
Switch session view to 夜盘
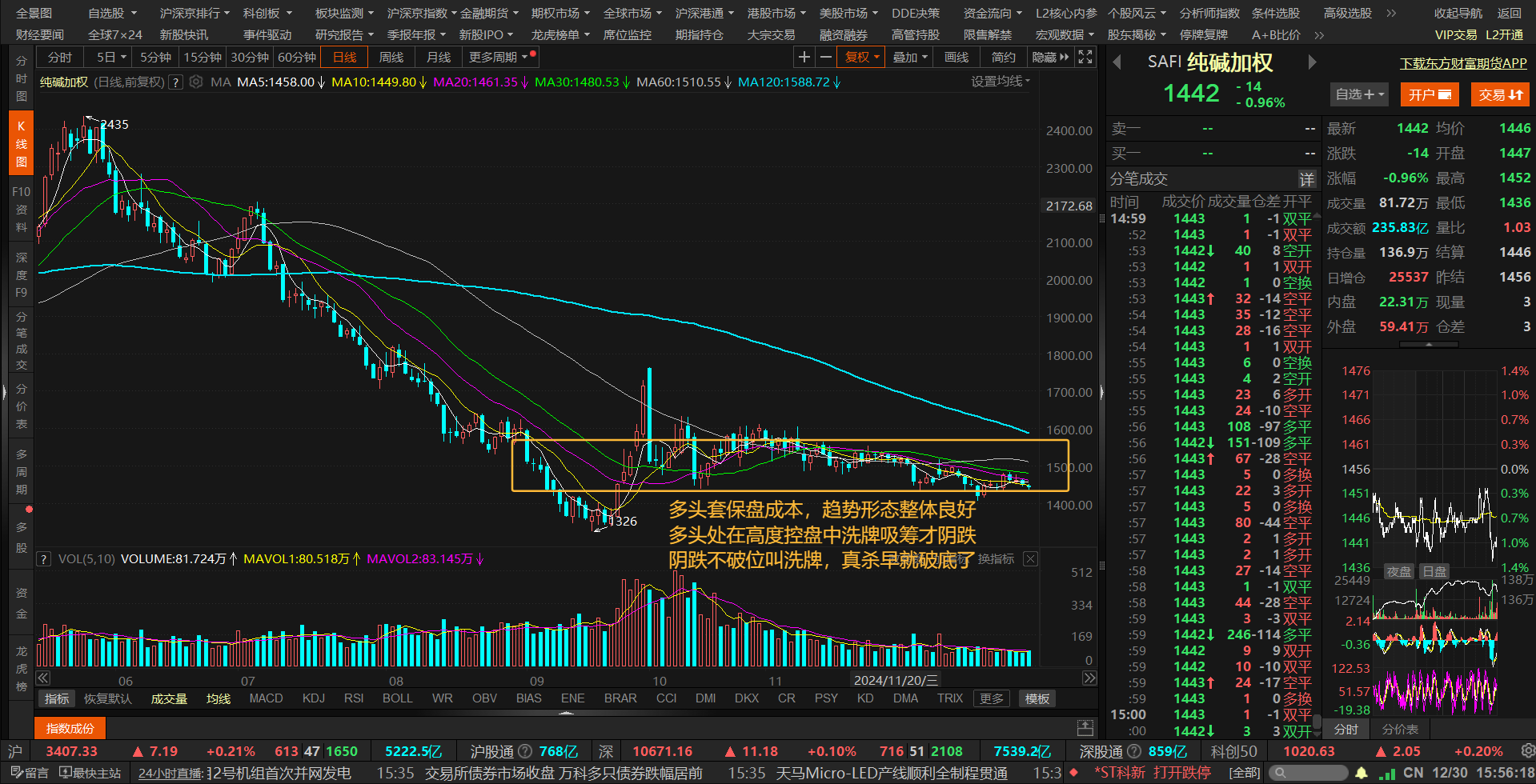[x=1399, y=571]
